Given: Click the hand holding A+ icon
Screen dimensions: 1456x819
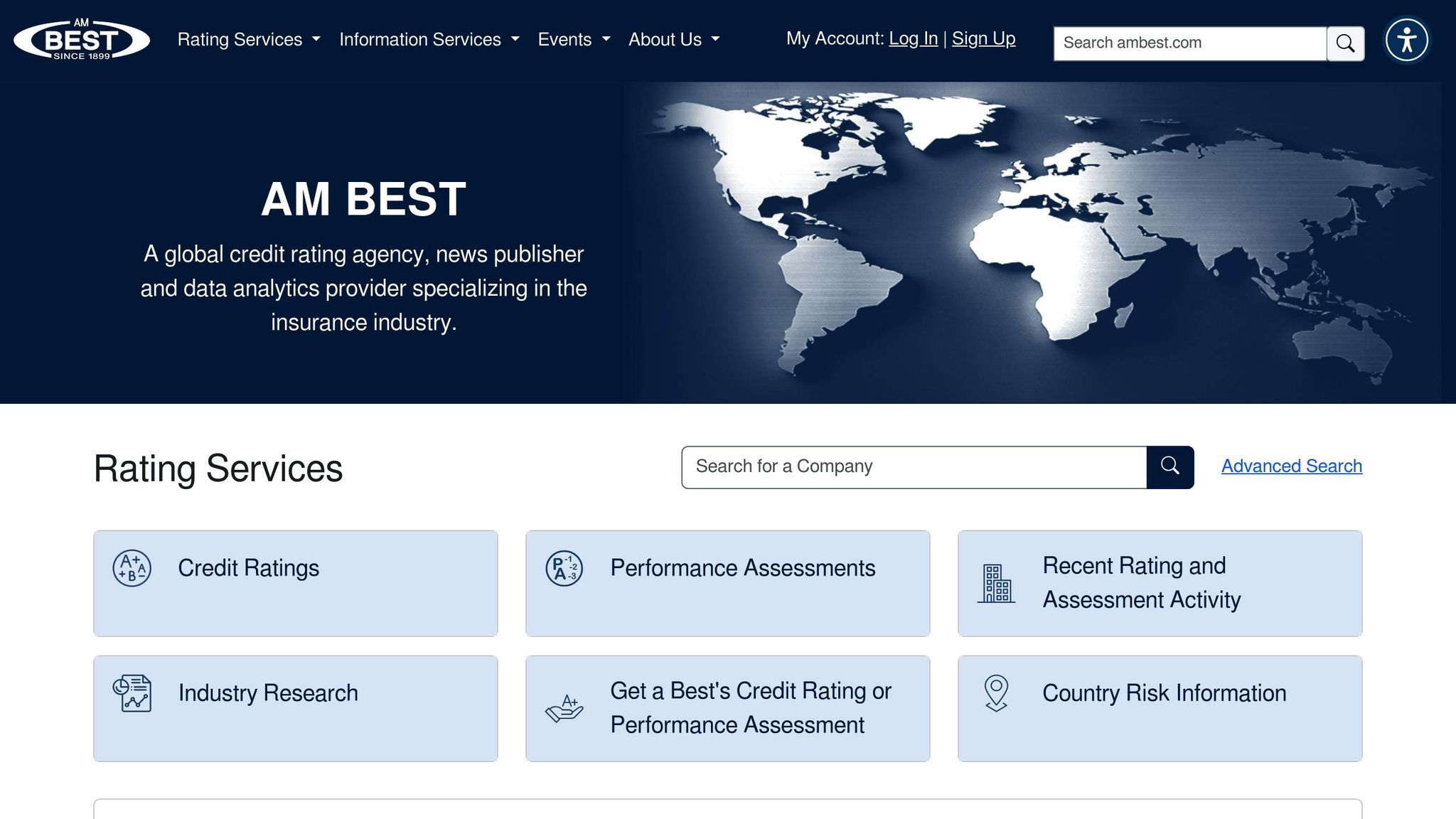Looking at the screenshot, I should click(564, 708).
